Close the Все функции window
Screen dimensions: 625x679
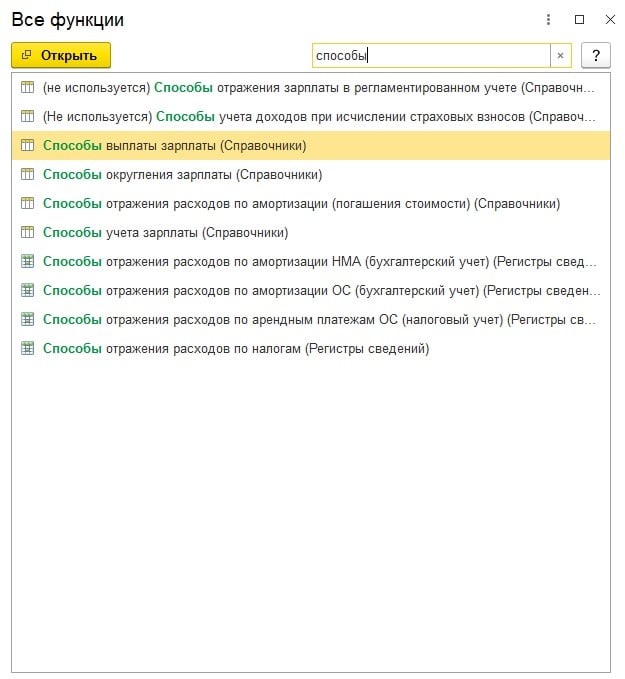point(609,19)
